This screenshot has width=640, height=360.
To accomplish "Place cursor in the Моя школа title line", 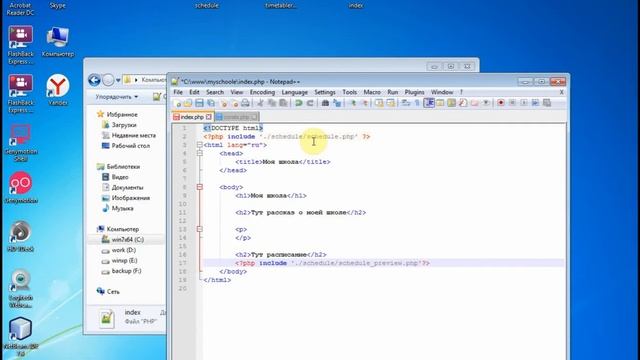I will click(x=282, y=162).
